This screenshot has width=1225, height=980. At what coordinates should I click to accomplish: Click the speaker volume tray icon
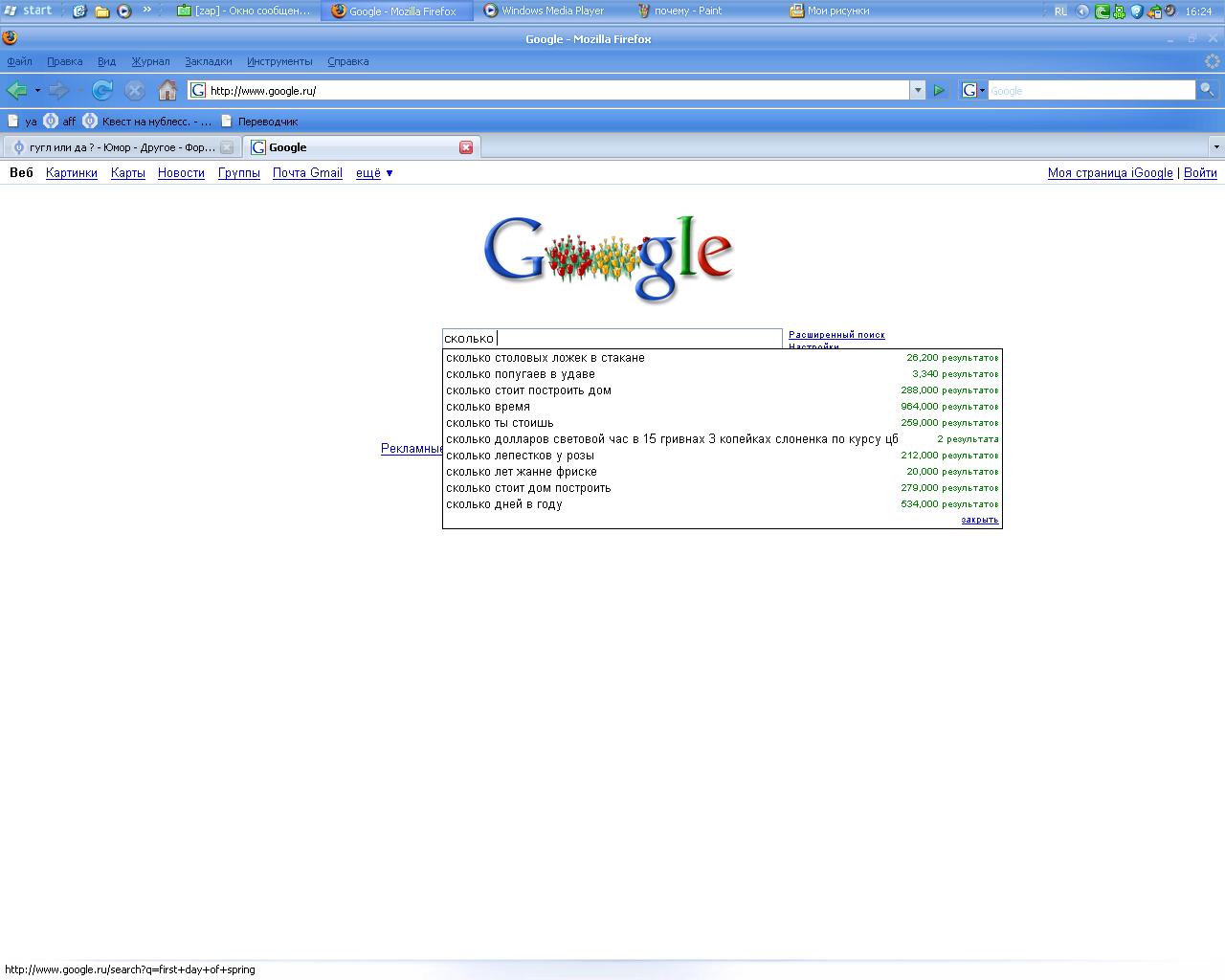click(x=1170, y=11)
